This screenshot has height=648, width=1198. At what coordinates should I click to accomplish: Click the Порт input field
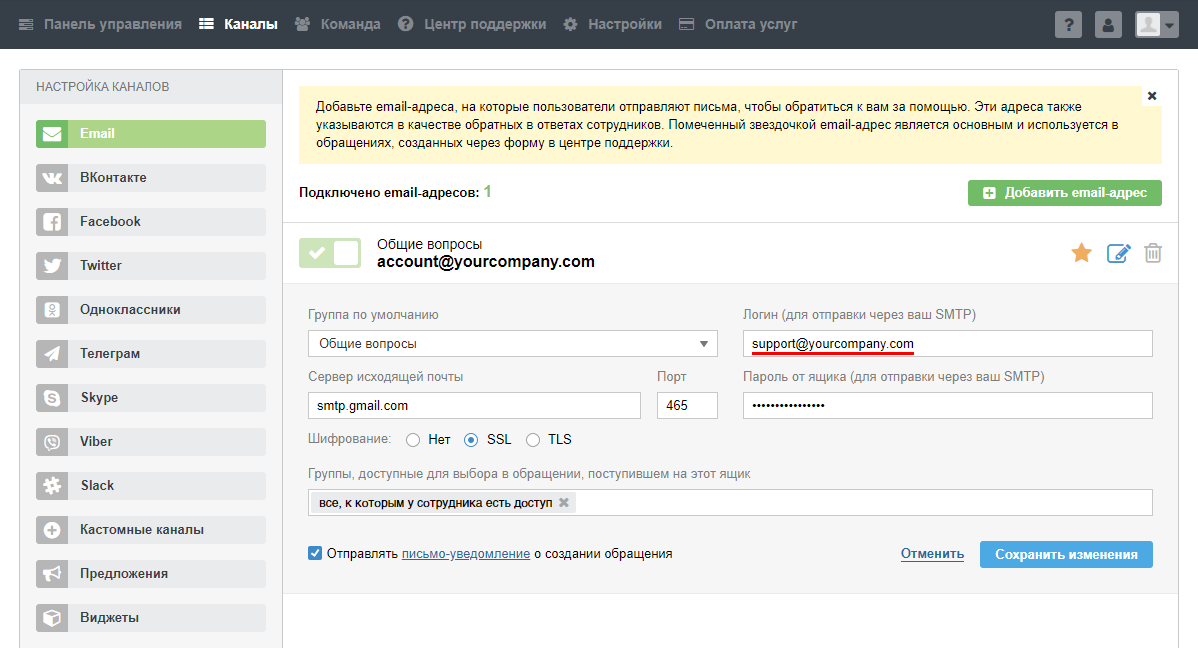(x=687, y=406)
